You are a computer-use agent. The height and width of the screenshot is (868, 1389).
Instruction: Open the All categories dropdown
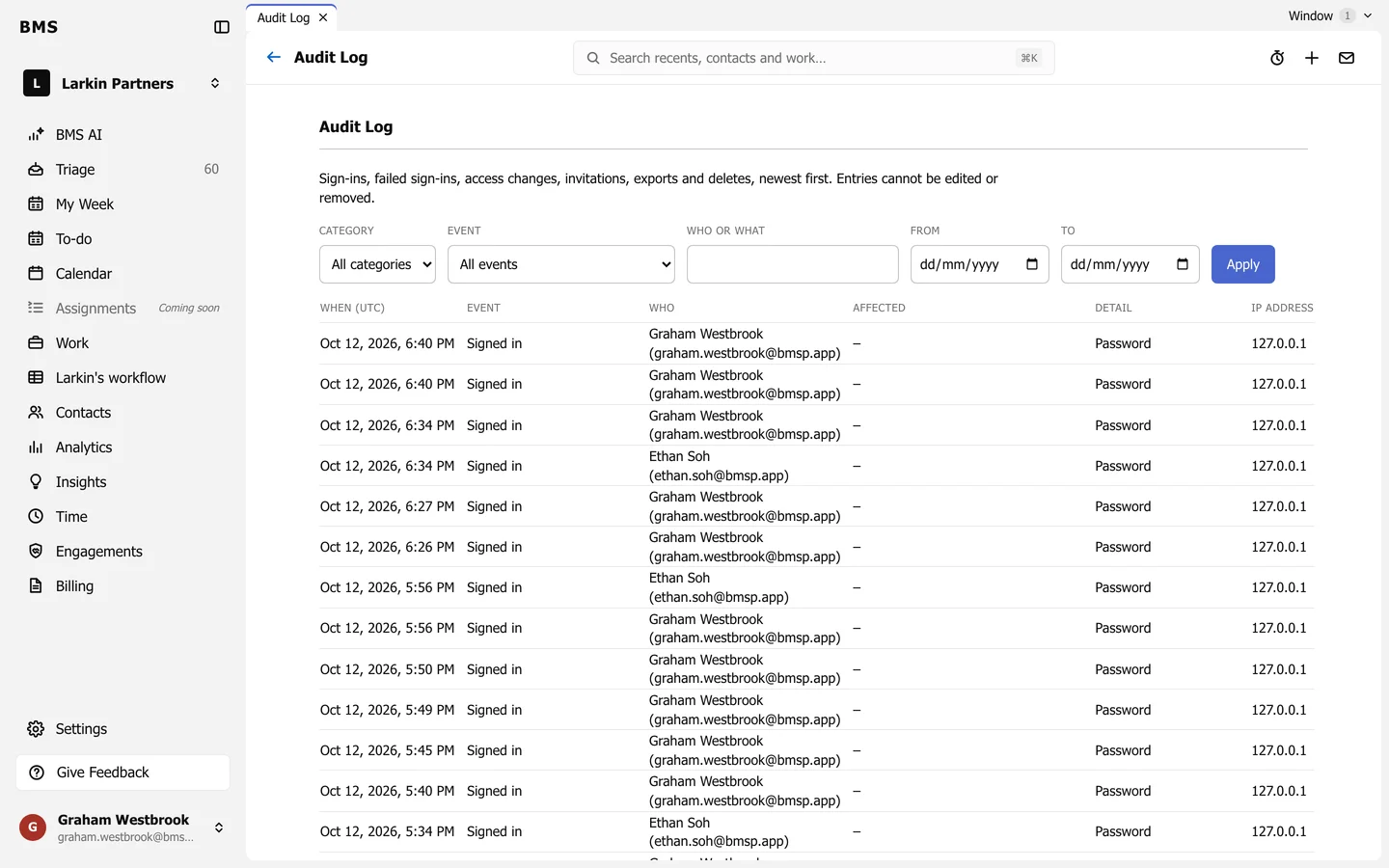377,264
